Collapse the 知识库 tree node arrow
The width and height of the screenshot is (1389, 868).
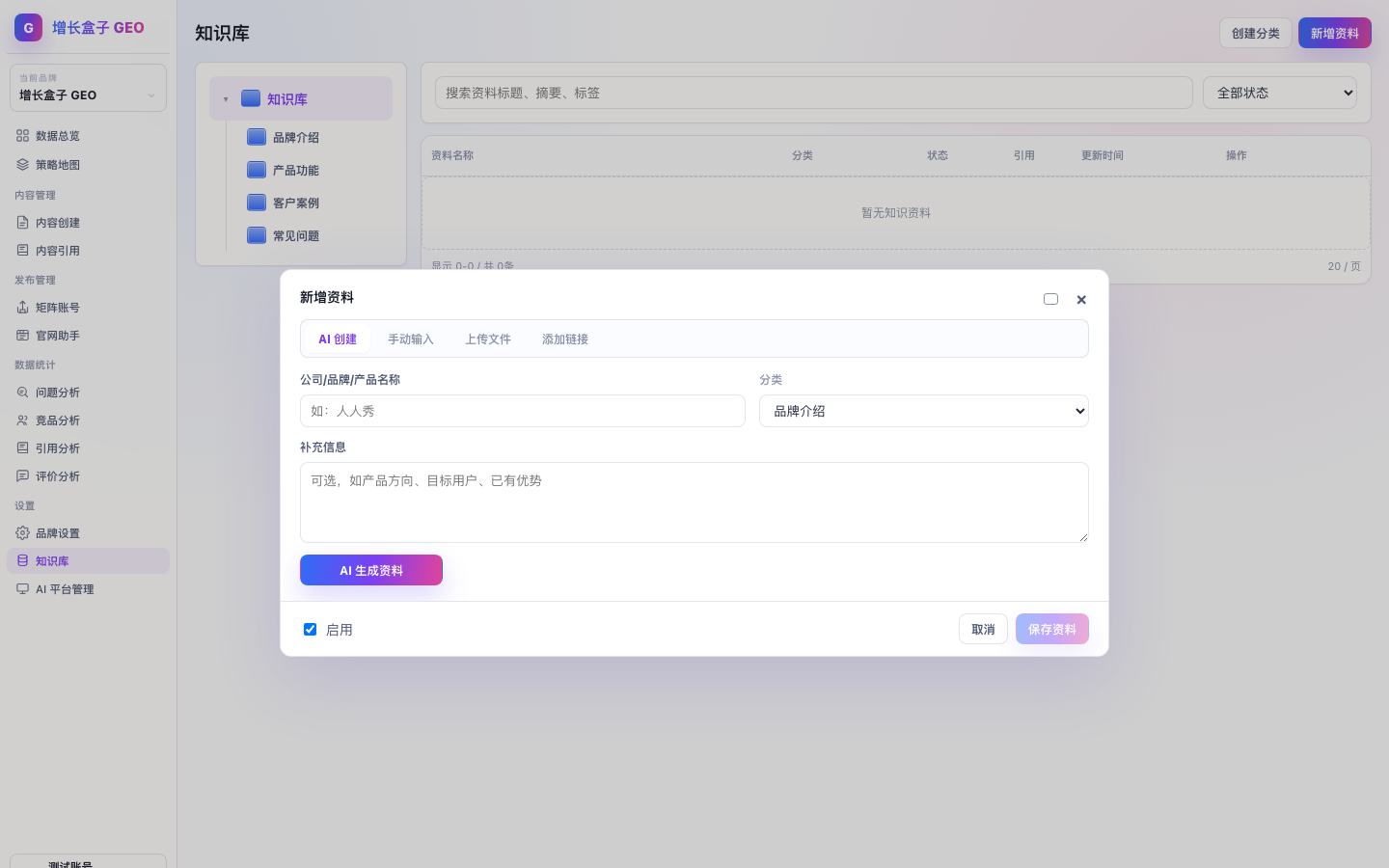[226, 99]
